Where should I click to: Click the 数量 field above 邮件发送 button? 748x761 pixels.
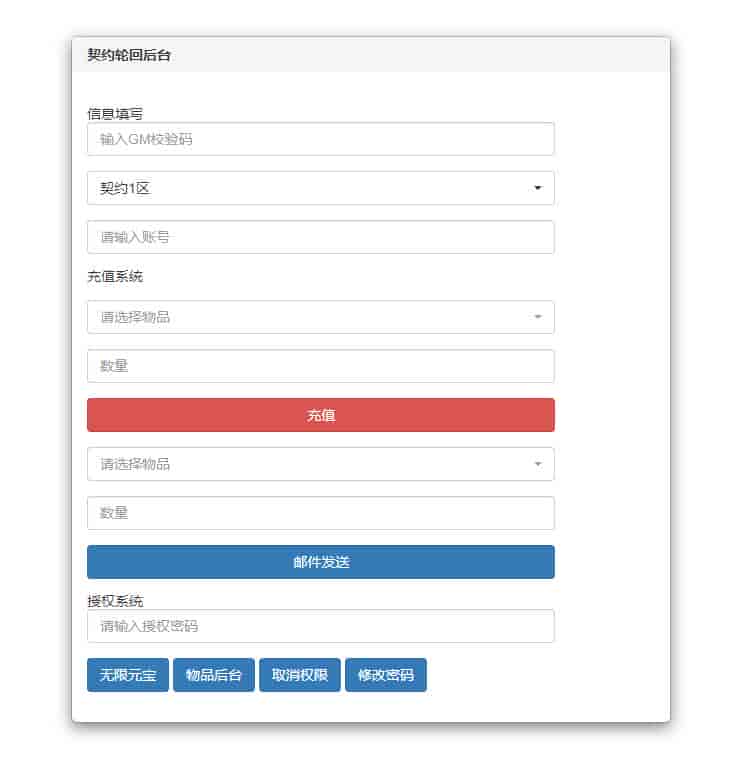coord(320,513)
